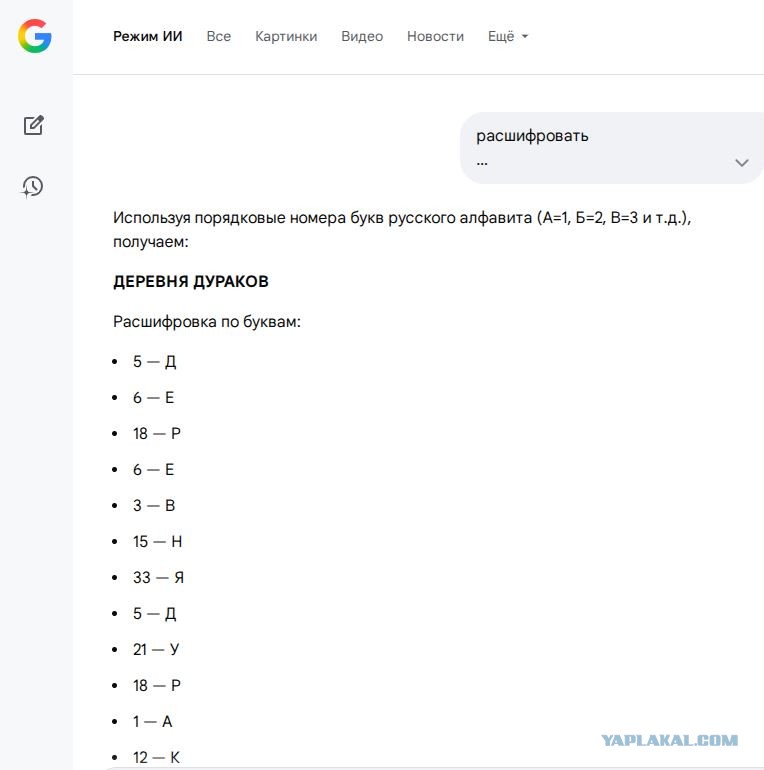Click the list item 21 — У
The image size is (764, 770).
(x=156, y=650)
